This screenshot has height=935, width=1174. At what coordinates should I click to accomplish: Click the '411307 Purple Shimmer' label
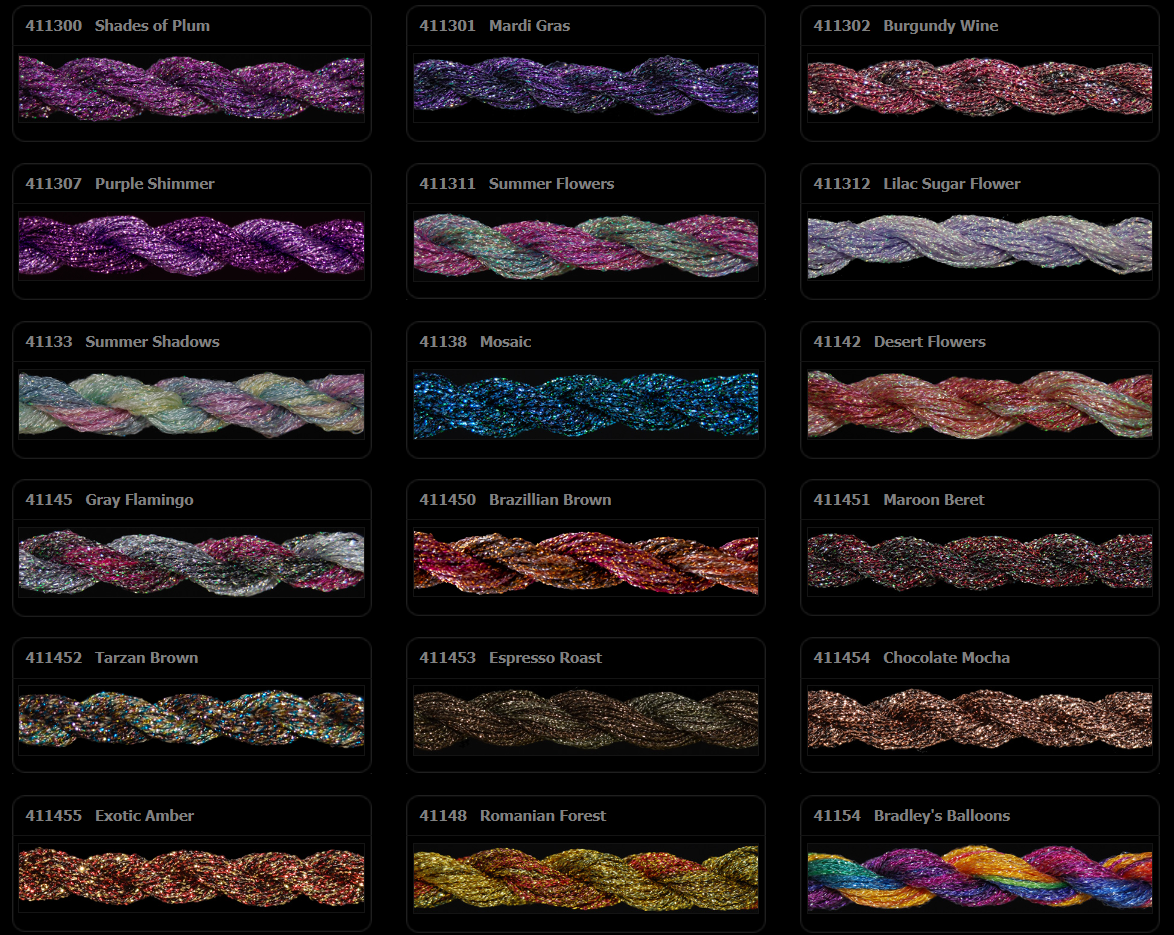click(x=120, y=183)
